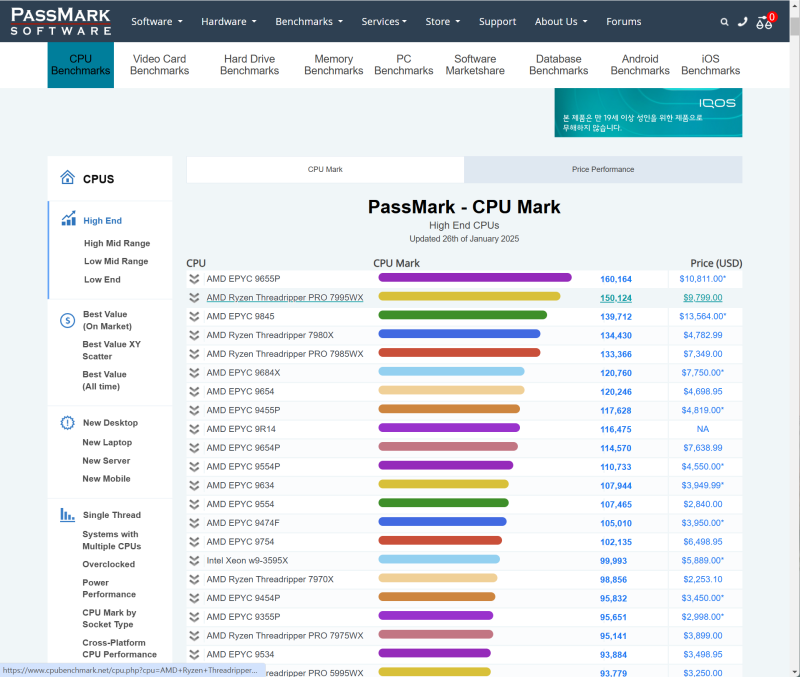
Task: Open the shopping cart icon
Action: (764, 22)
